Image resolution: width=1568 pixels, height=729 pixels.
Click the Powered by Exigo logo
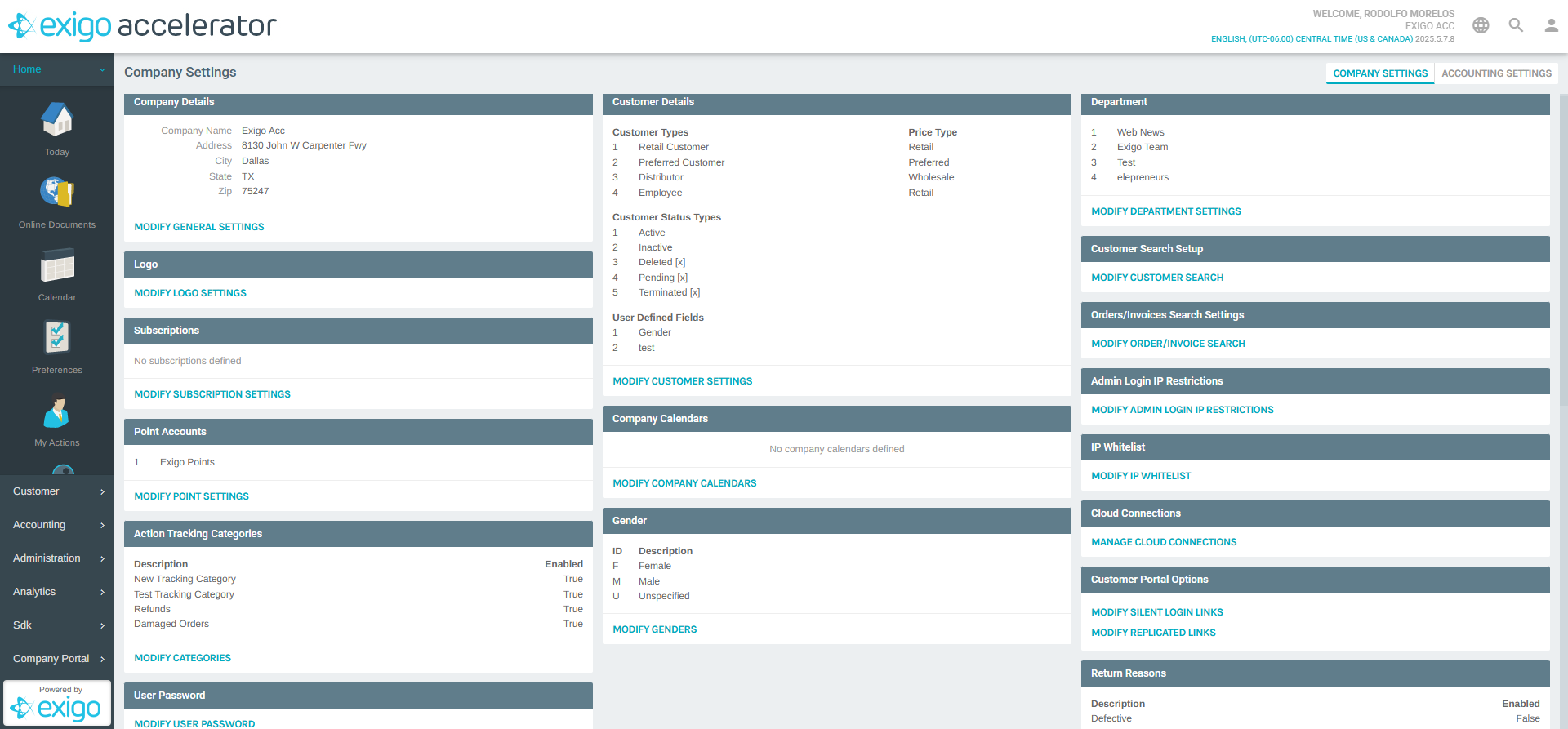click(x=57, y=703)
